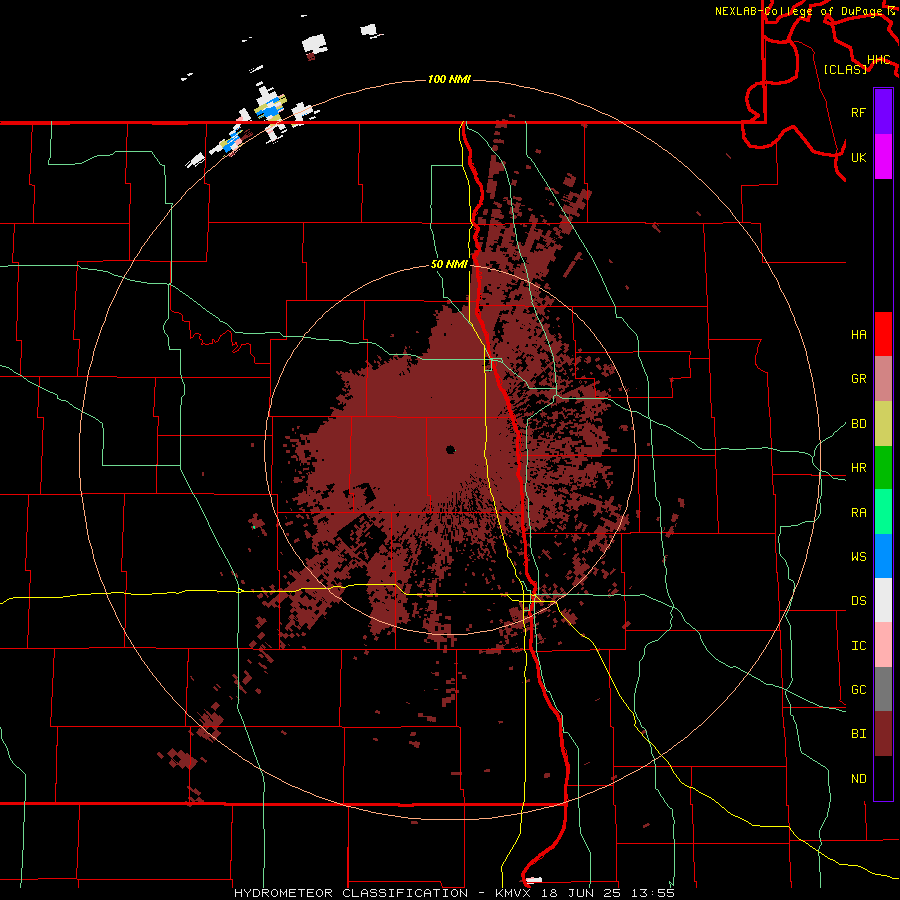900x900 pixels.
Task: Click the black radar site dot
Action: (450, 449)
